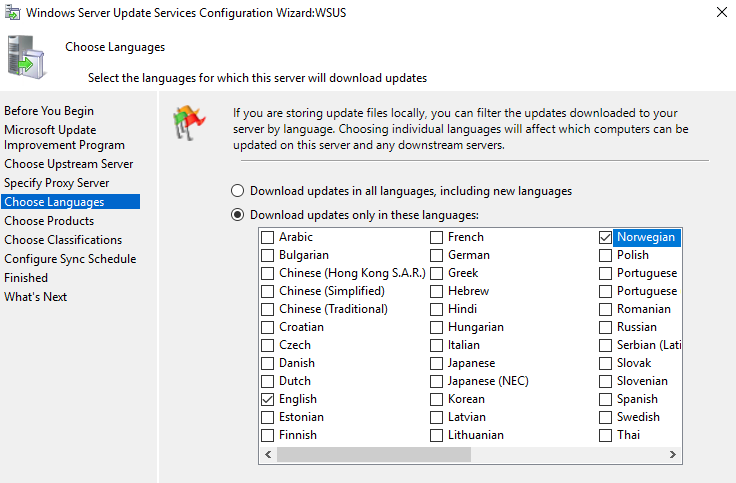The width and height of the screenshot is (736, 483).
Task: Tick the Chinese (Simplified) checkbox
Action: click(x=268, y=291)
